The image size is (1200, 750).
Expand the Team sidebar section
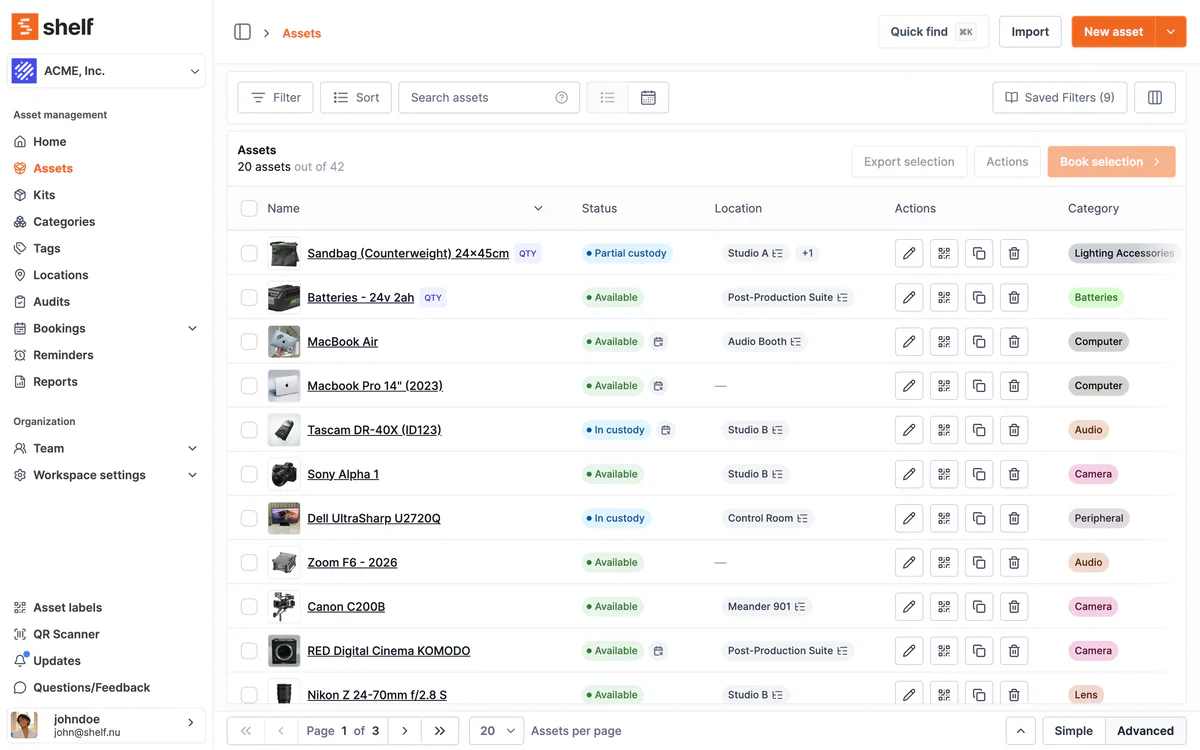(x=193, y=448)
